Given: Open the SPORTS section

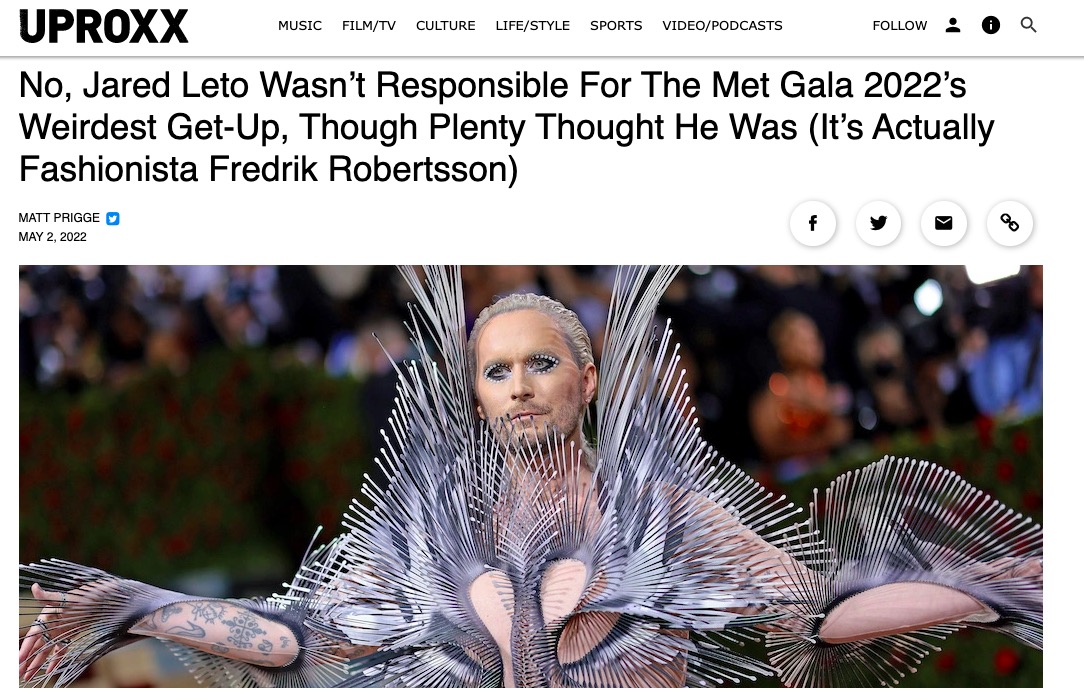Looking at the screenshot, I should (x=616, y=26).
